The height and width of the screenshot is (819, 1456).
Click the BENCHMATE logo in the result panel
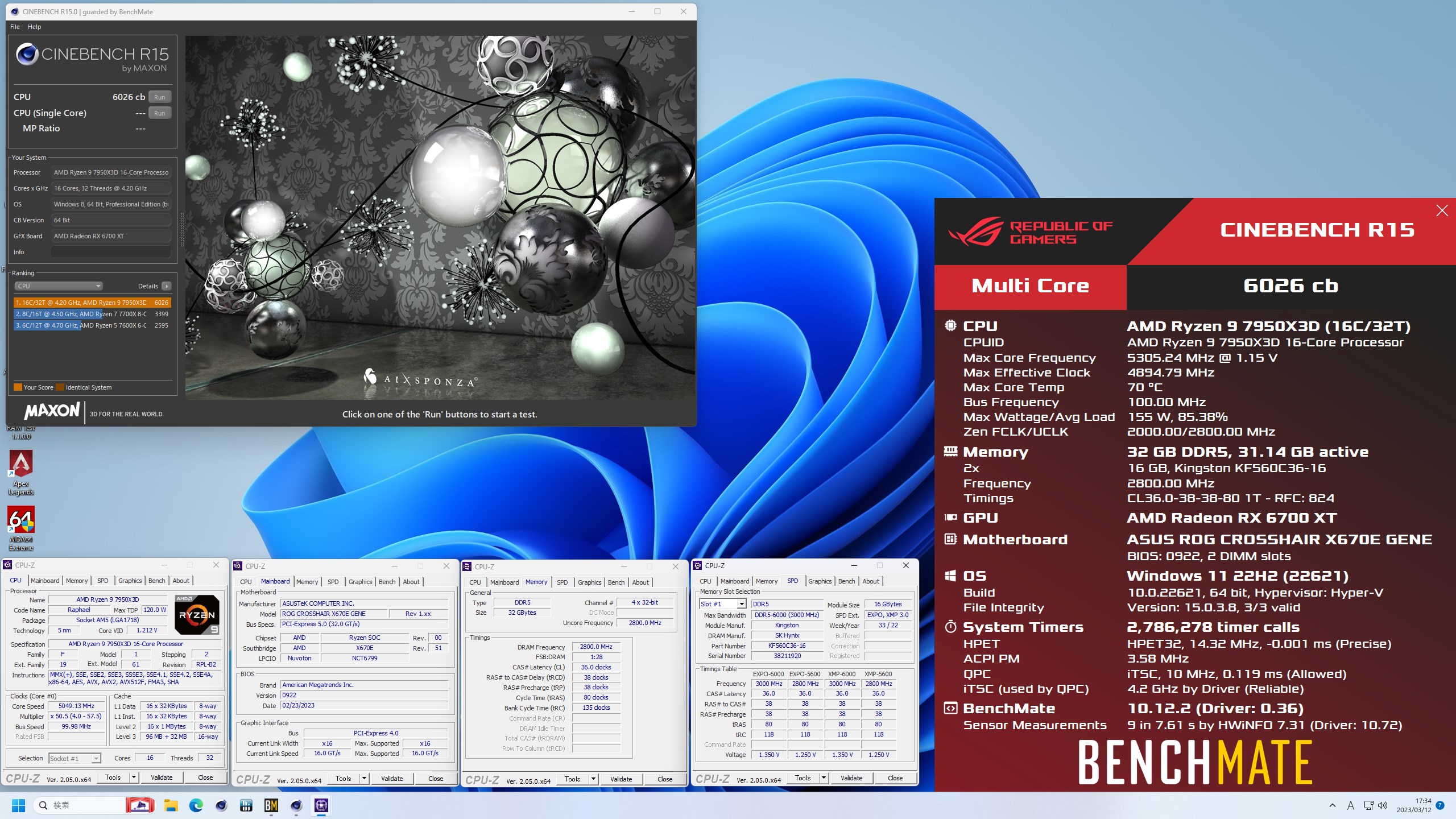tap(1195, 762)
